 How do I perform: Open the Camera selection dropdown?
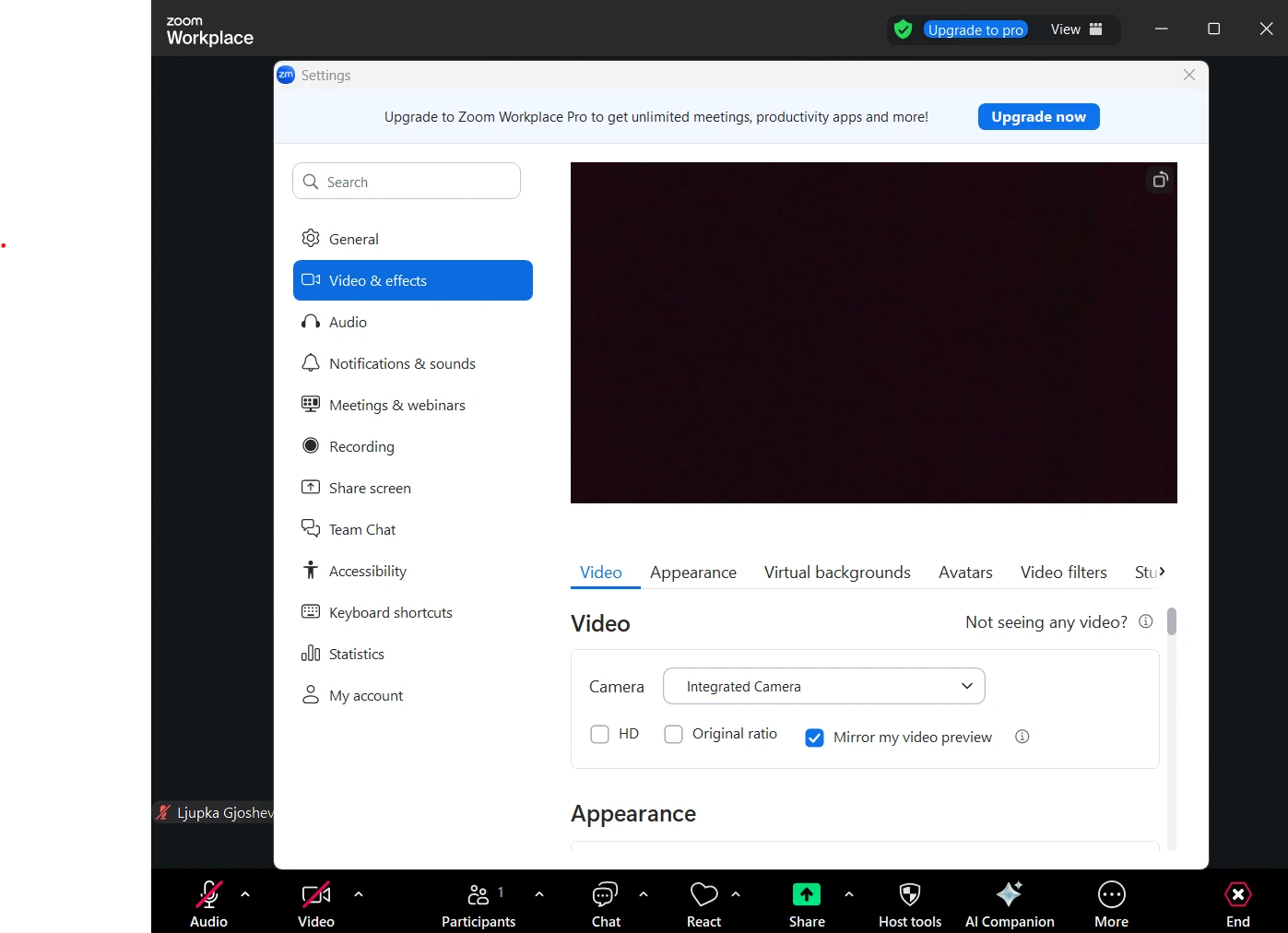[x=823, y=686]
